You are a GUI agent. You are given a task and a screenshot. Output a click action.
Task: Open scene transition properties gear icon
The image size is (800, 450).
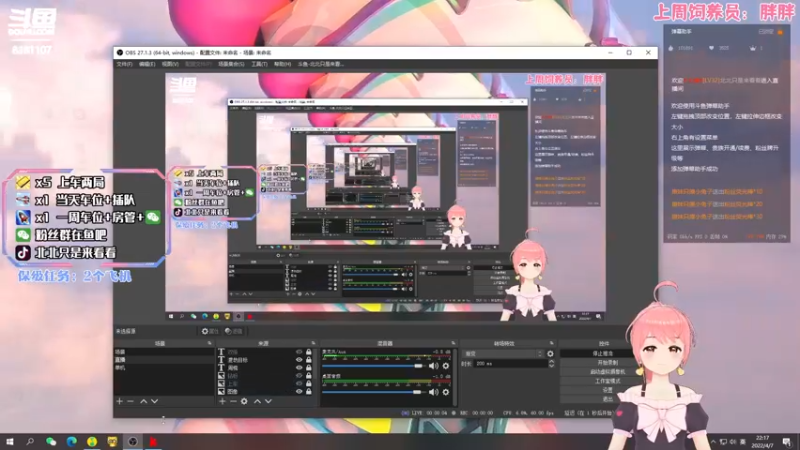coord(550,354)
